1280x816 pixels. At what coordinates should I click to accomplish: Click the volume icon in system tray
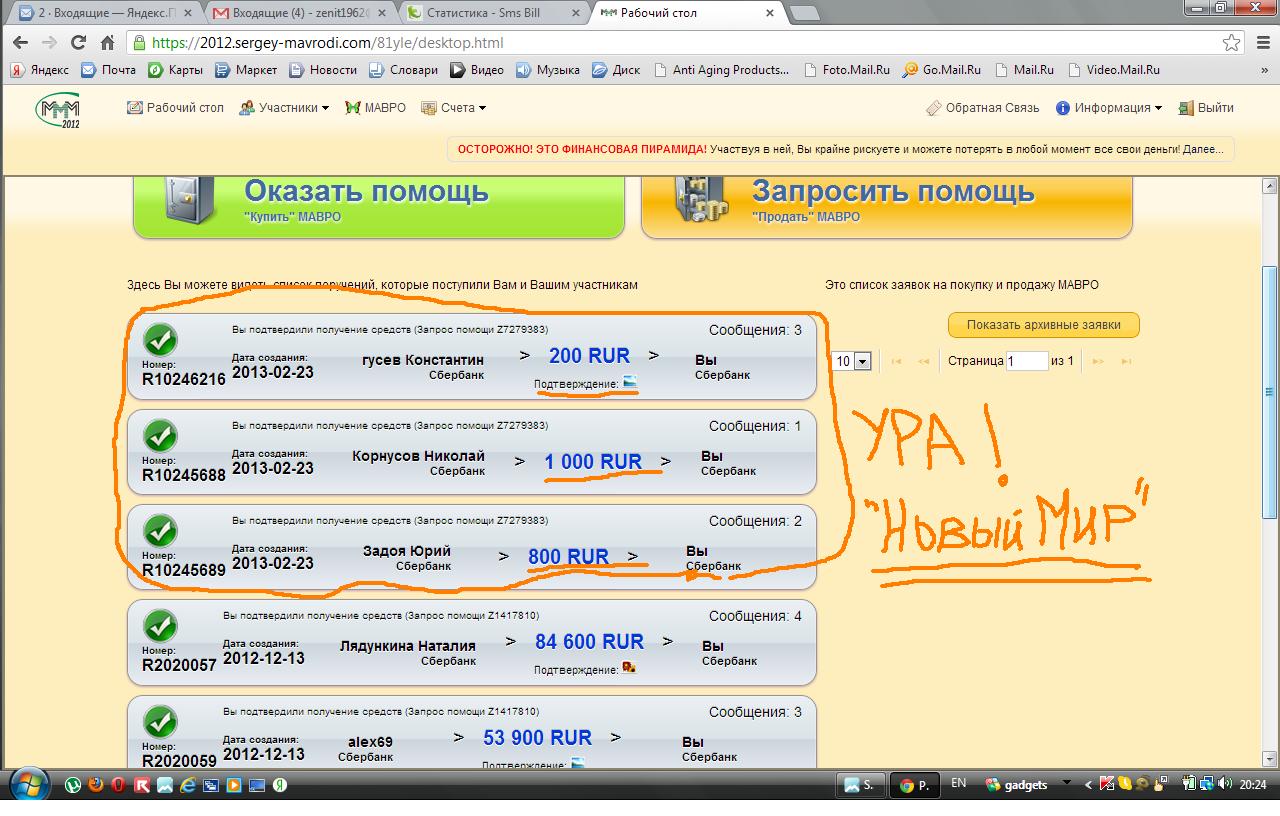(1225, 785)
